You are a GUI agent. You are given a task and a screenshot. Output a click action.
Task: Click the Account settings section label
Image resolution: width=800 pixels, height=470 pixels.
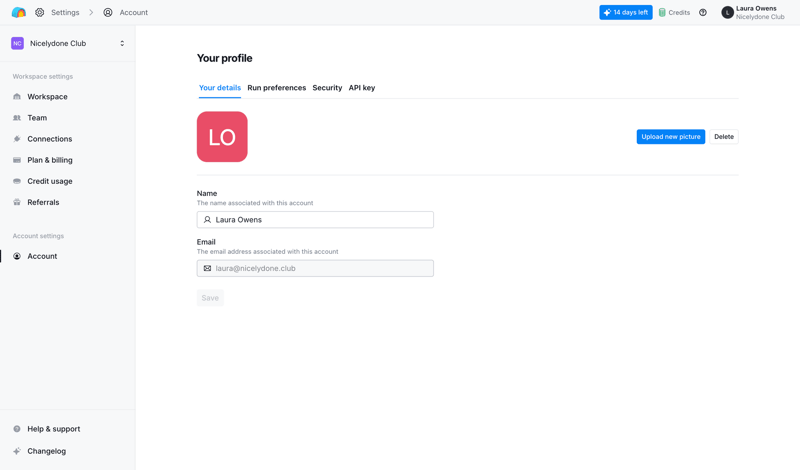(38, 236)
